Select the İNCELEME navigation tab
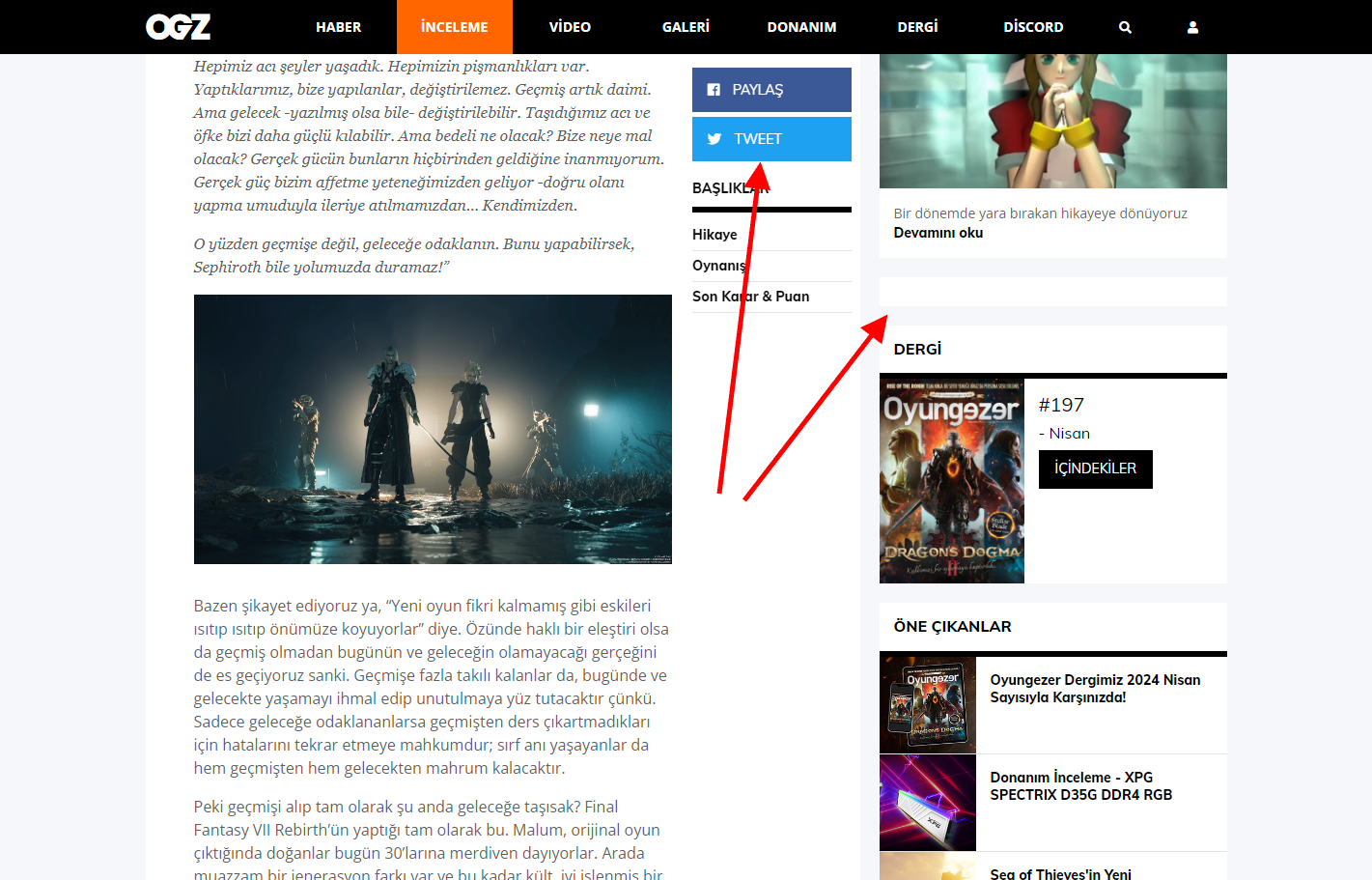This screenshot has height=880, width=1372. coord(454,27)
